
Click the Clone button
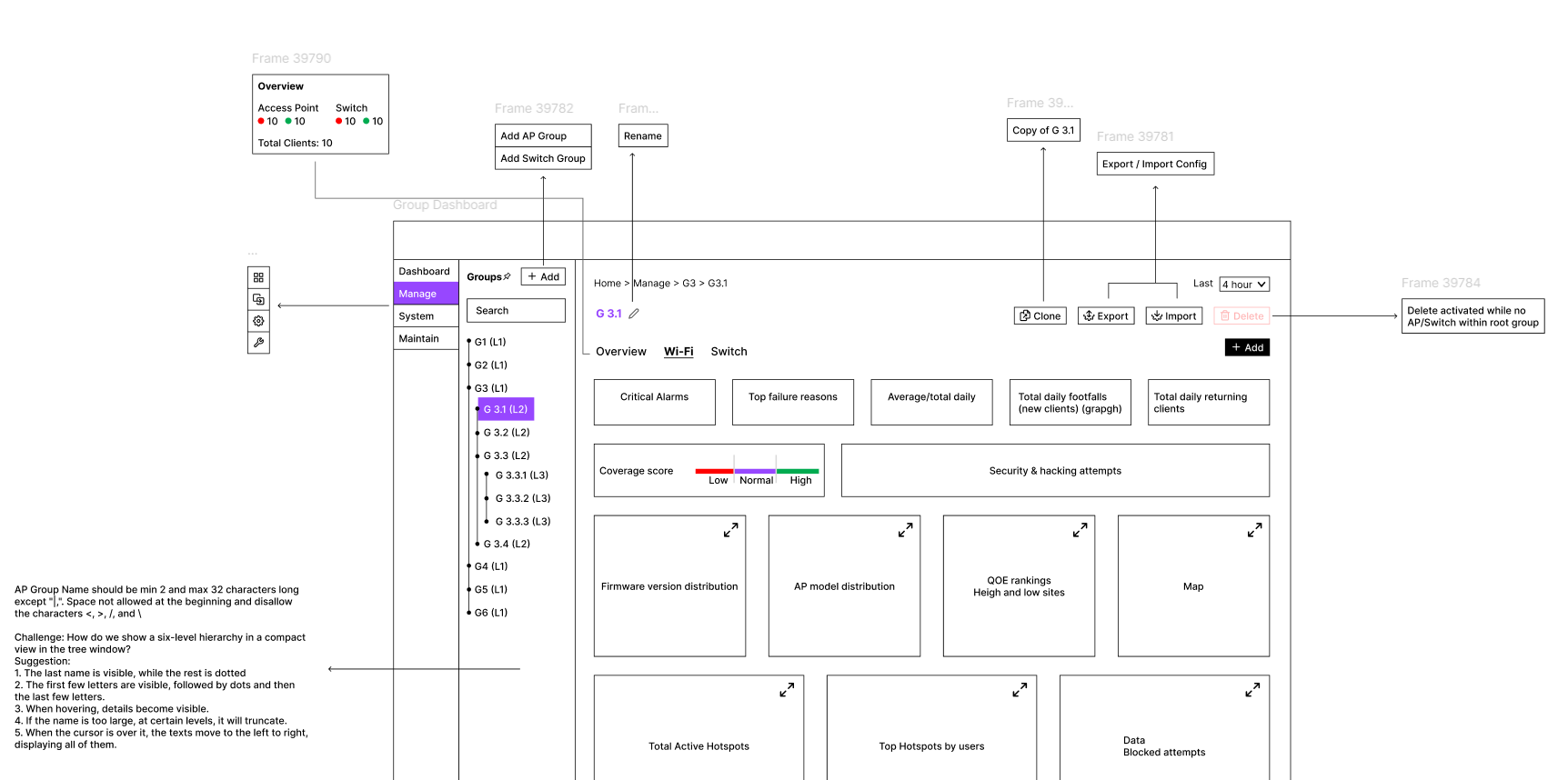coord(1040,316)
